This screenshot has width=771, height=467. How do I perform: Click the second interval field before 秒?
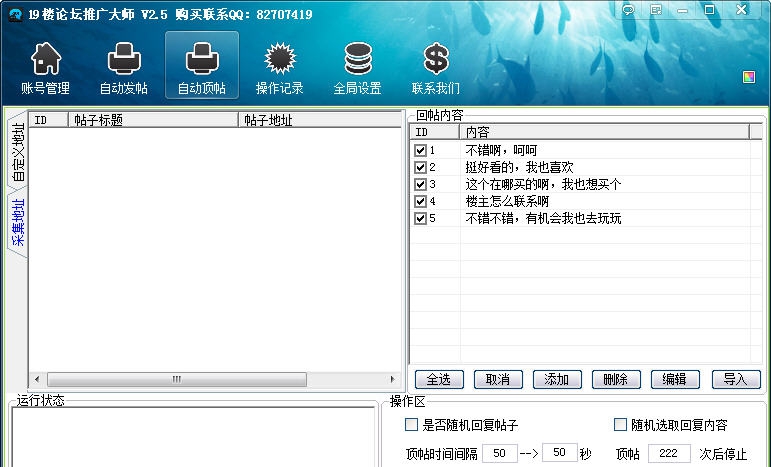click(x=560, y=453)
